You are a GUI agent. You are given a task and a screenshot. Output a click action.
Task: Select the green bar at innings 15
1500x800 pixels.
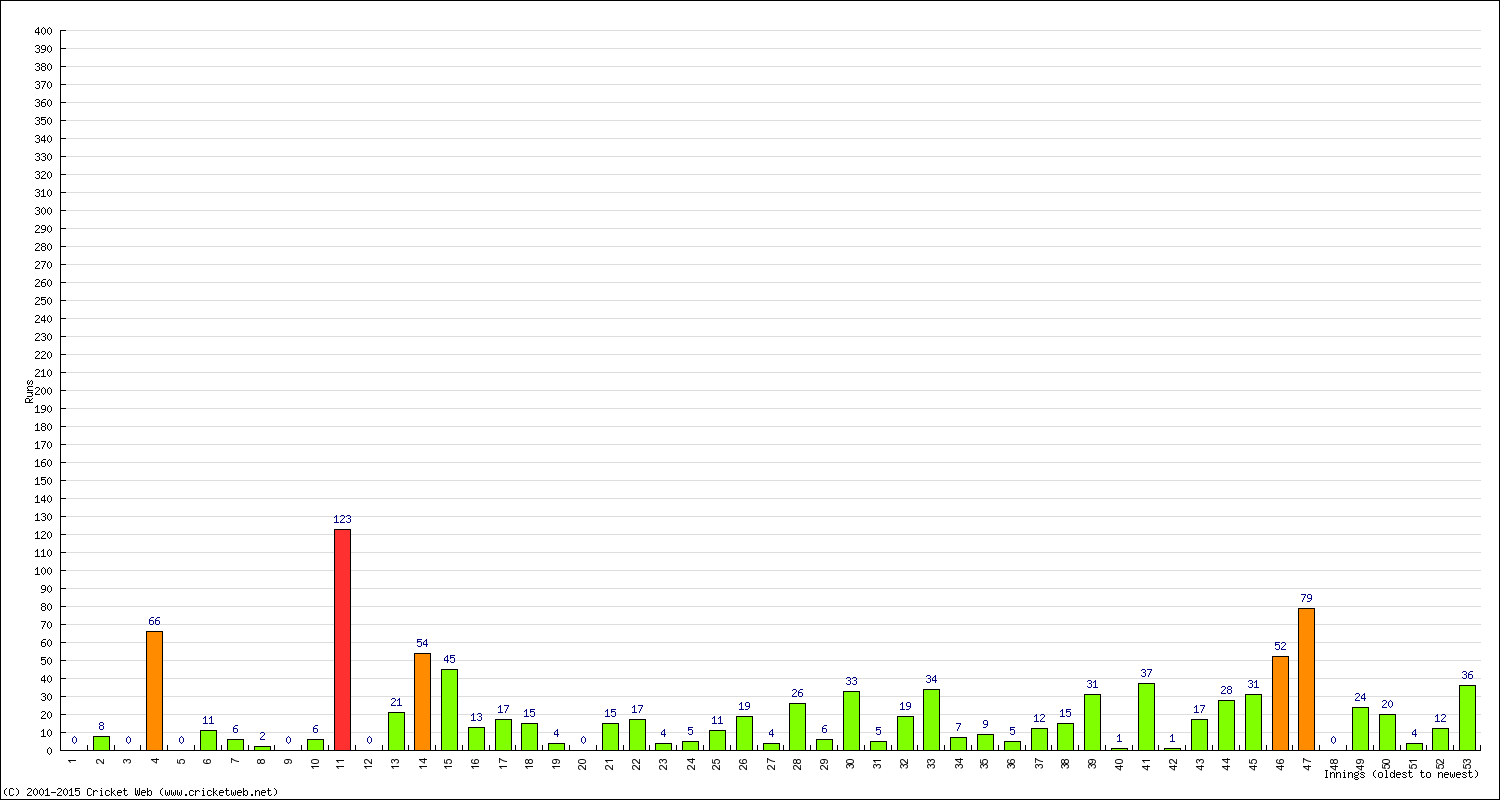point(449,709)
